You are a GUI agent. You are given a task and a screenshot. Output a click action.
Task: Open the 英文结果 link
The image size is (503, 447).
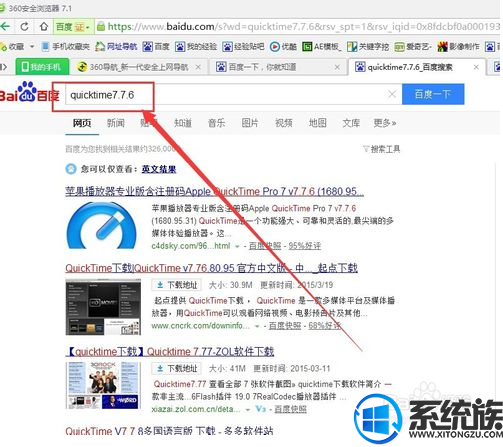pos(159,169)
